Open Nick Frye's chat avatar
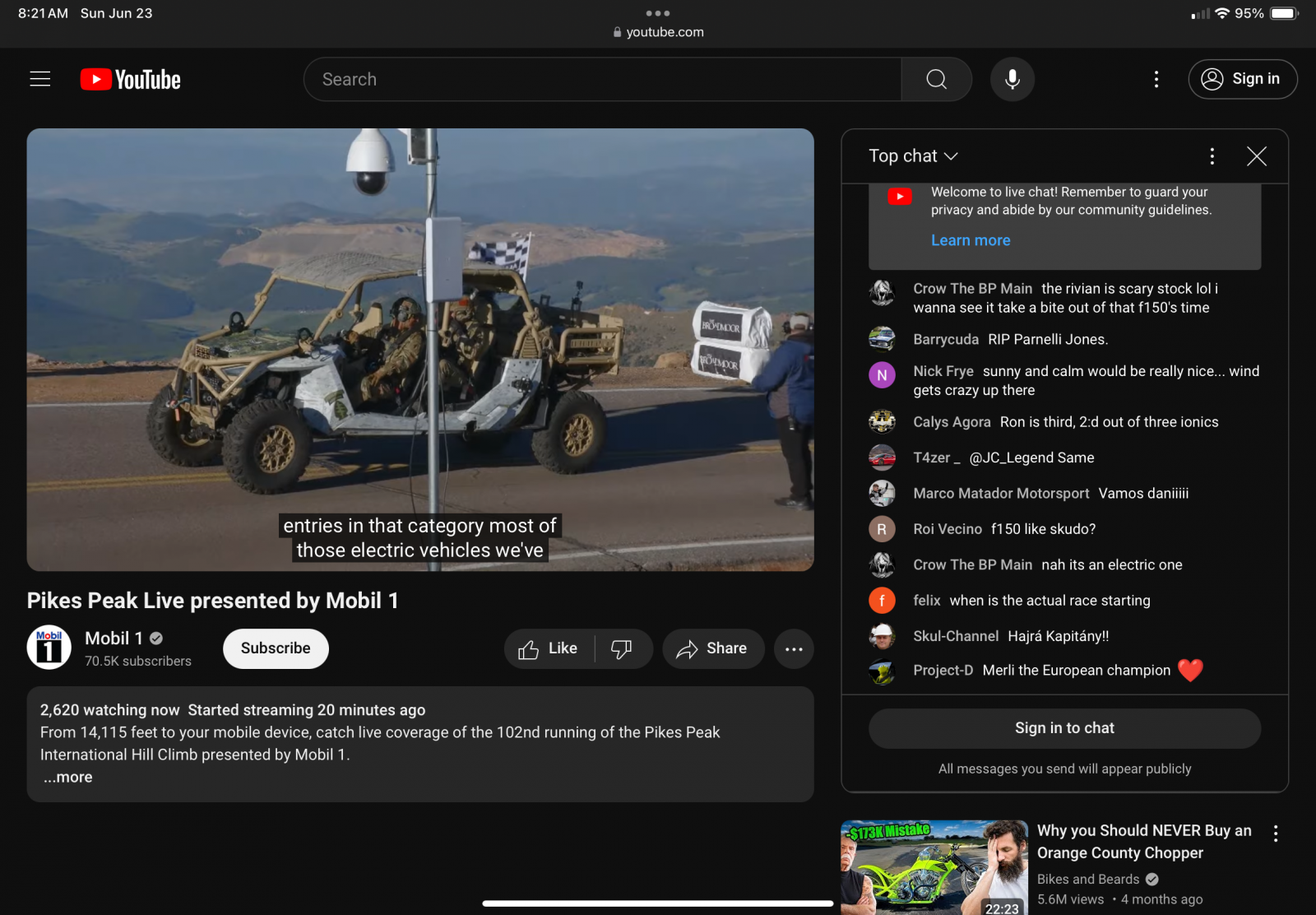 (883, 375)
